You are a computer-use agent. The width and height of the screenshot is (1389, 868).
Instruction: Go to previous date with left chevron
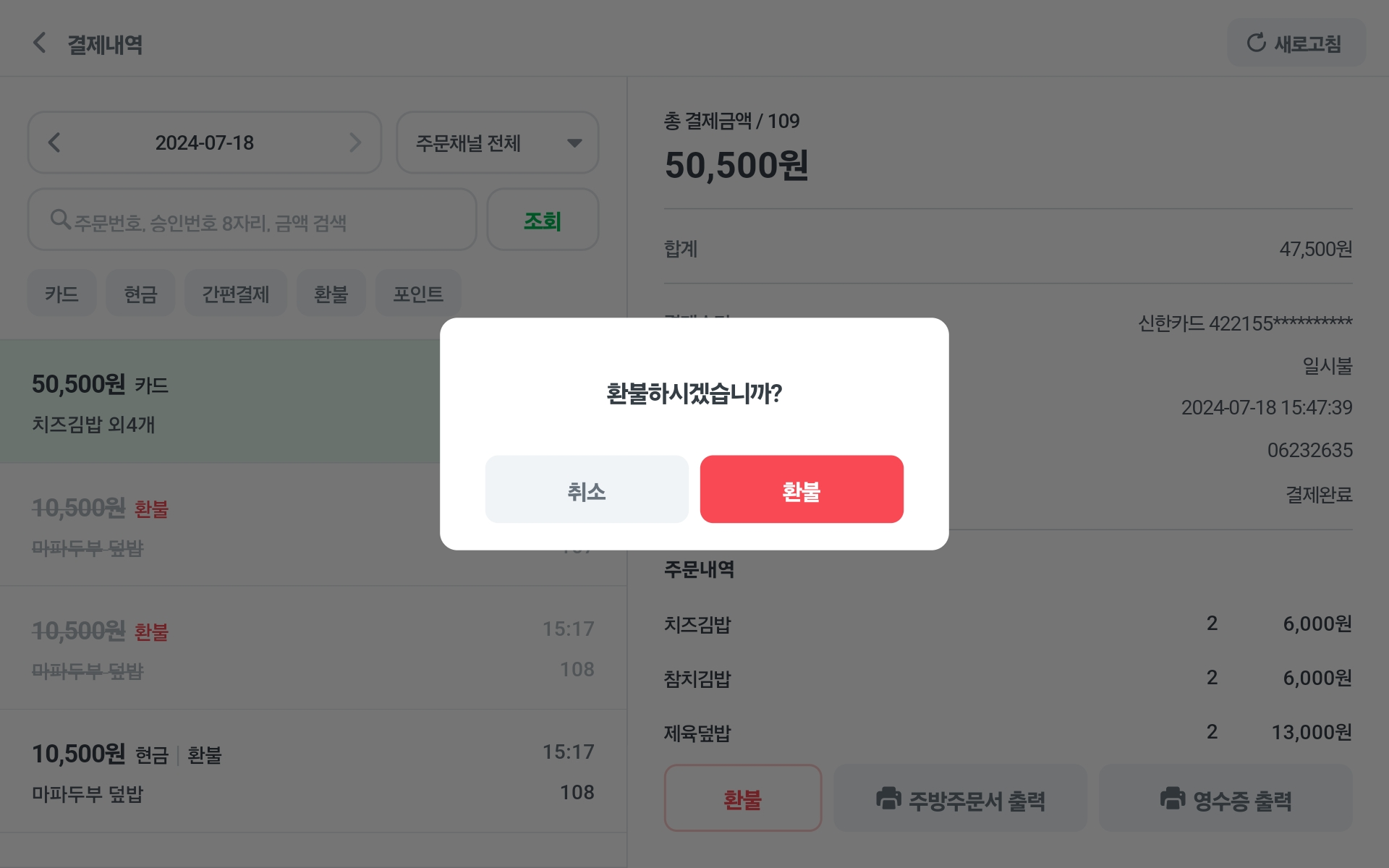pos(54,142)
